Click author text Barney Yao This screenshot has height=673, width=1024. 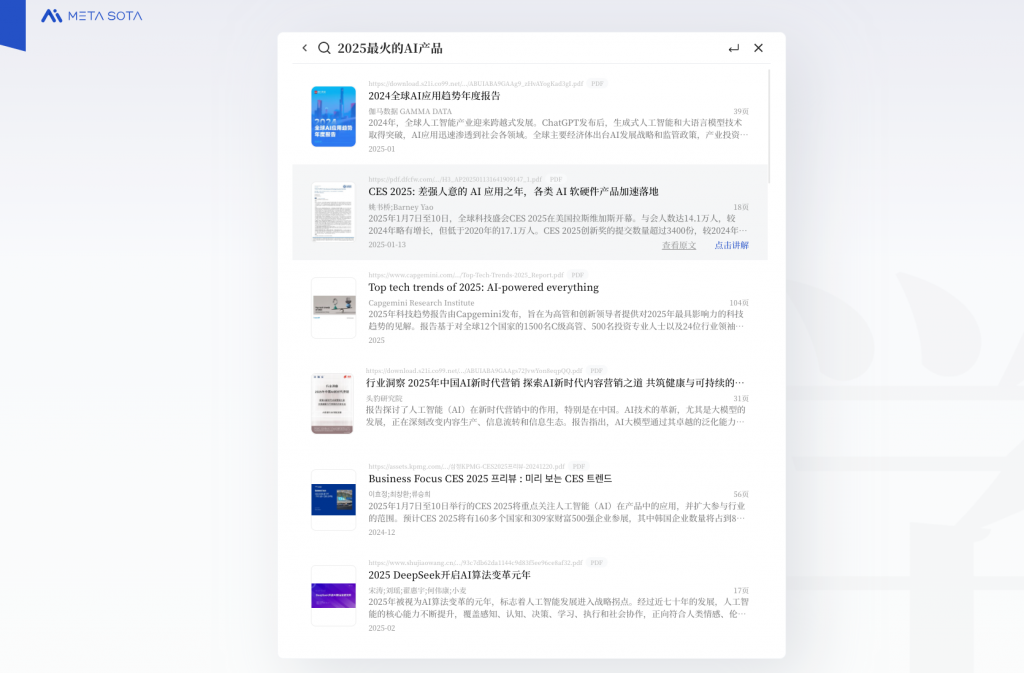[413, 208]
